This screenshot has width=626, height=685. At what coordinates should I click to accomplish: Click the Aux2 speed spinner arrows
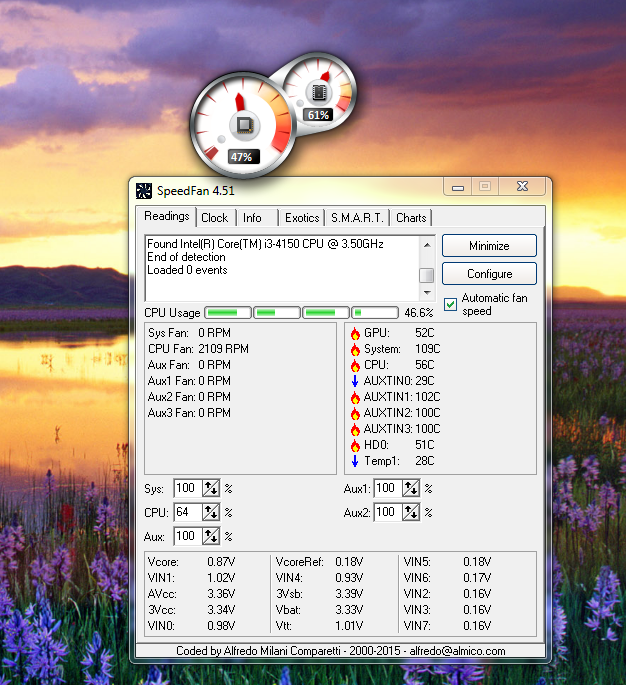[411, 512]
